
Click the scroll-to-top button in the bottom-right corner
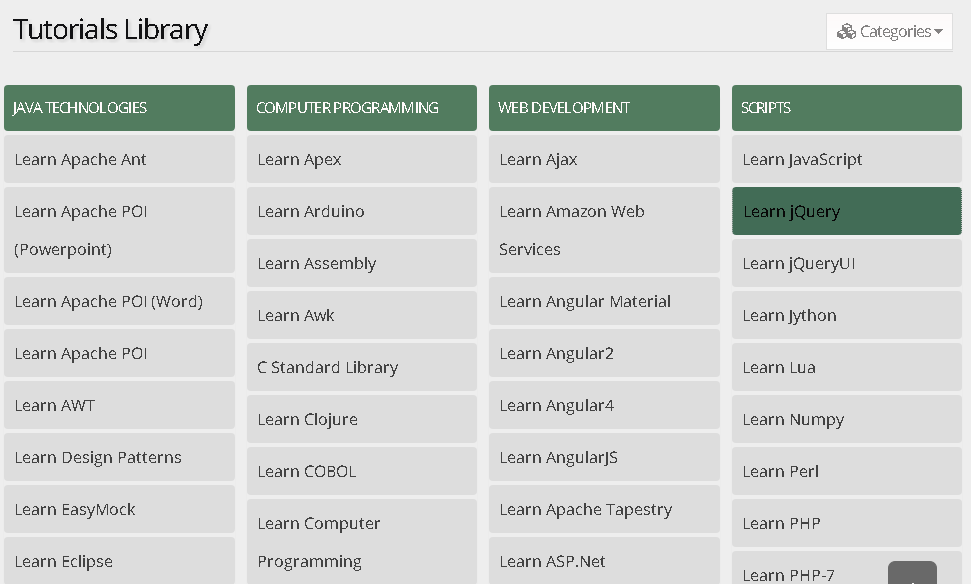tap(912, 573)
